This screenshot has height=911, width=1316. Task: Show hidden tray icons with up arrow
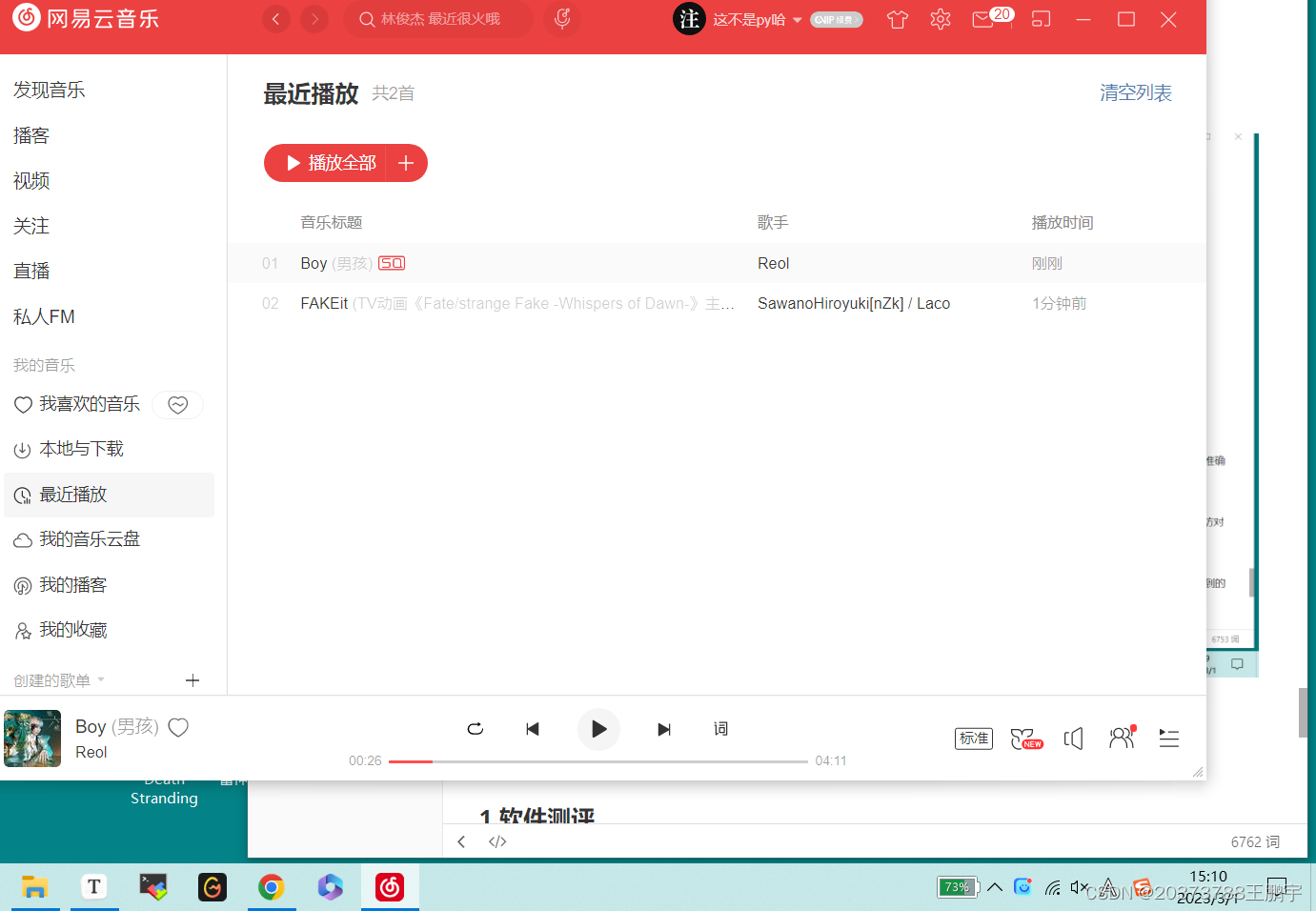[x=995, y=887]
